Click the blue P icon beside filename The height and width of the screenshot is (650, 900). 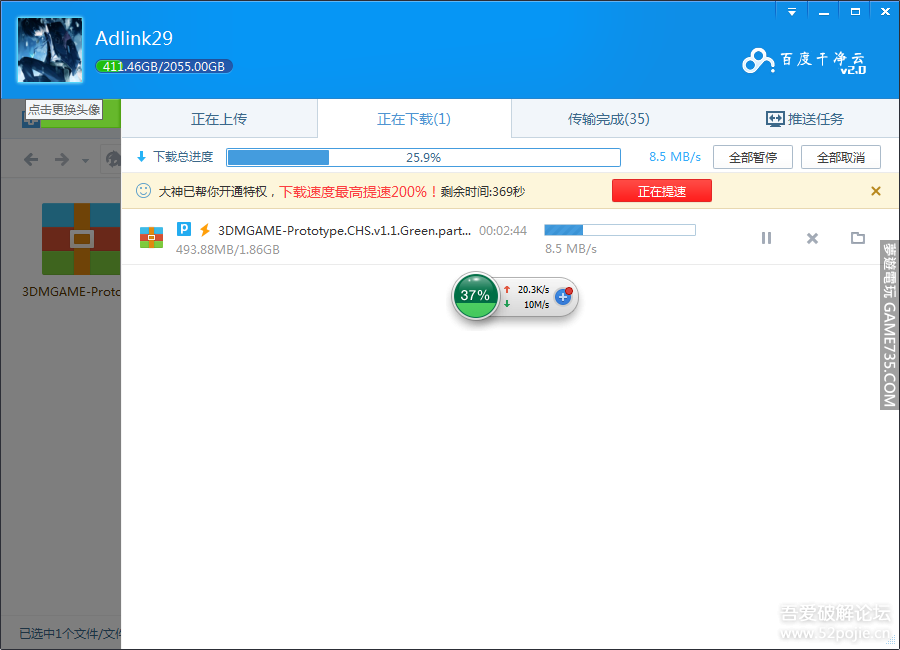[x=184, y=229]
